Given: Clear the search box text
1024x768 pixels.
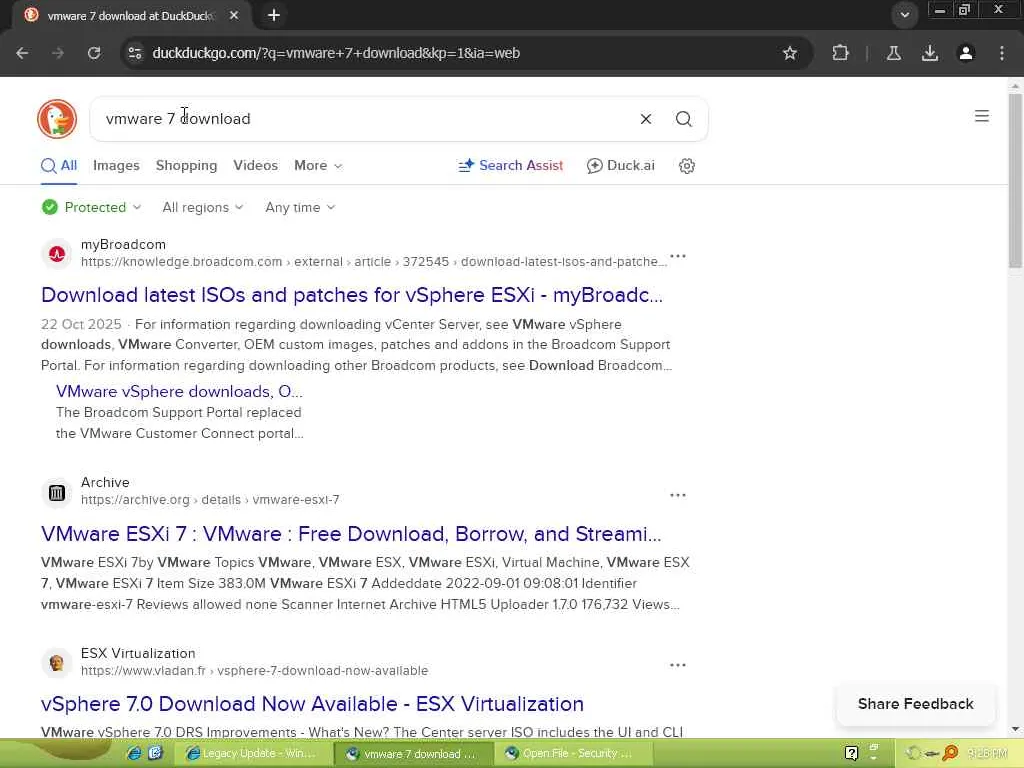Looking at the screenshot, I should pyautogui.click(x=645, y=119).
